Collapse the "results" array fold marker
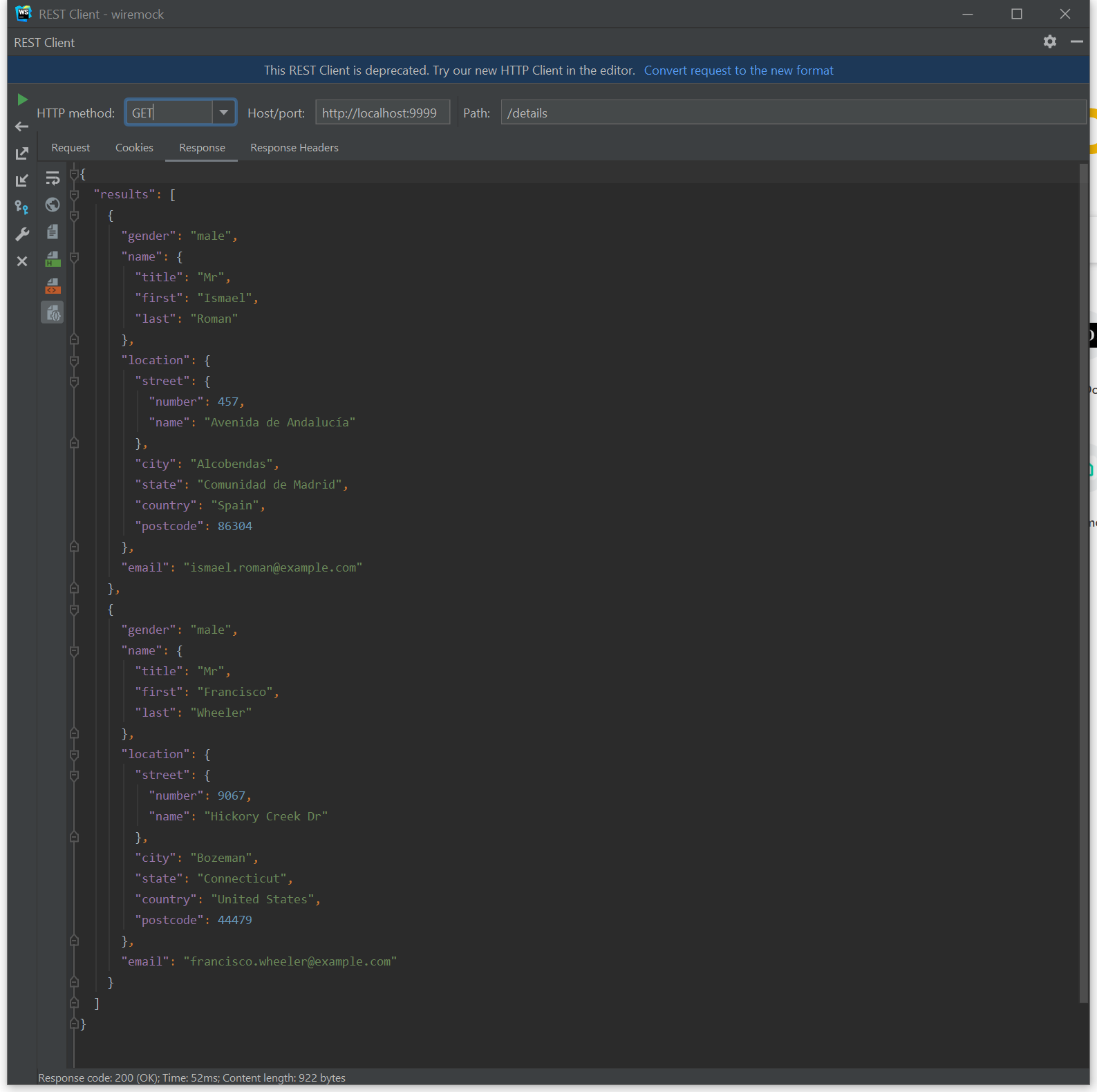 pyautogui.click(x=75, y=195)
